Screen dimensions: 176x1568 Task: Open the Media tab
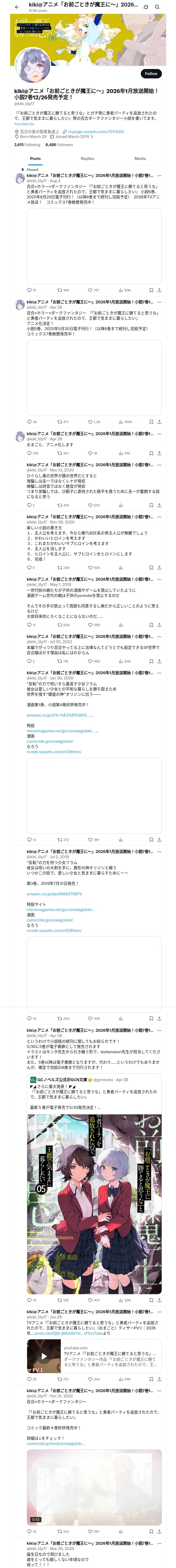click(x=140, y=158)
